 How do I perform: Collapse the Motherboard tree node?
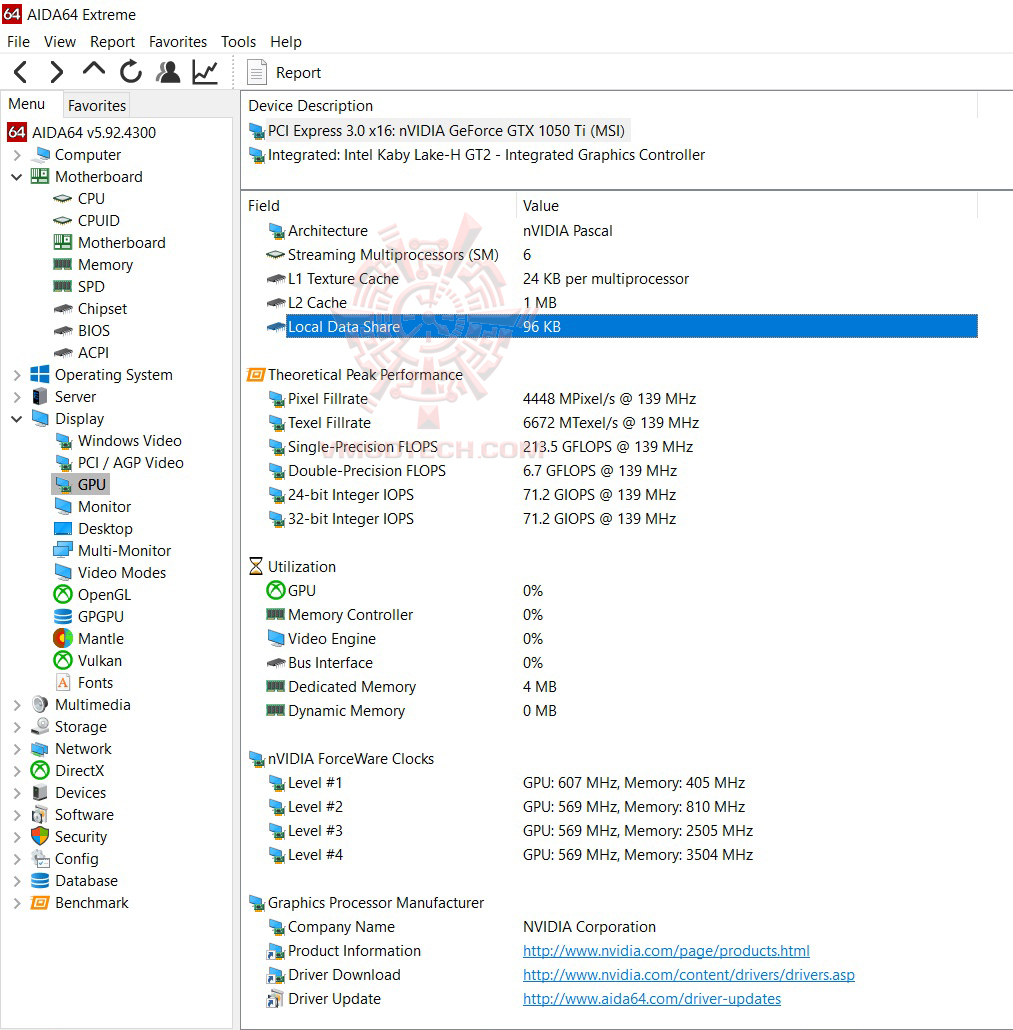17,177
